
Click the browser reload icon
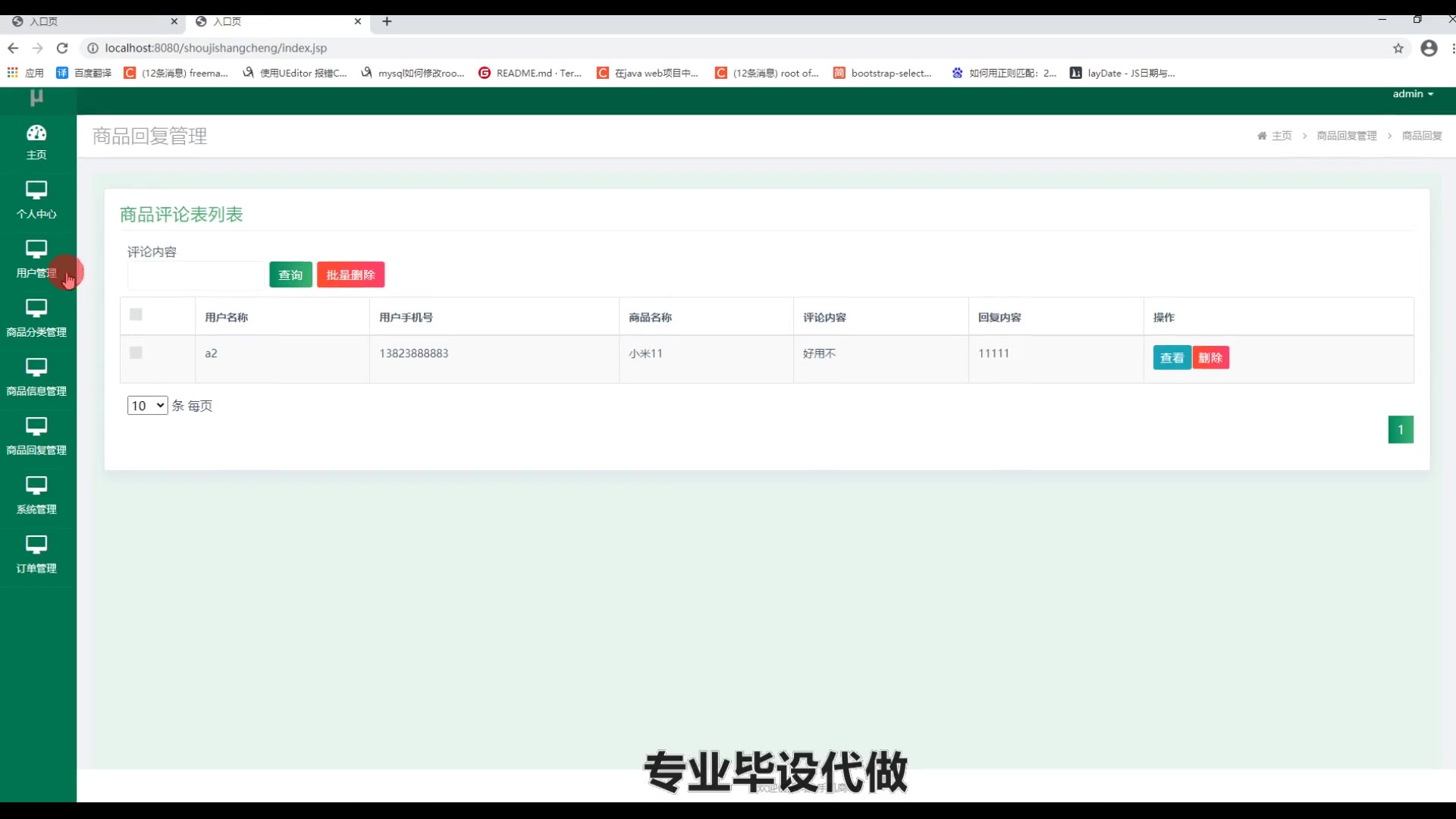pos(62,48)
